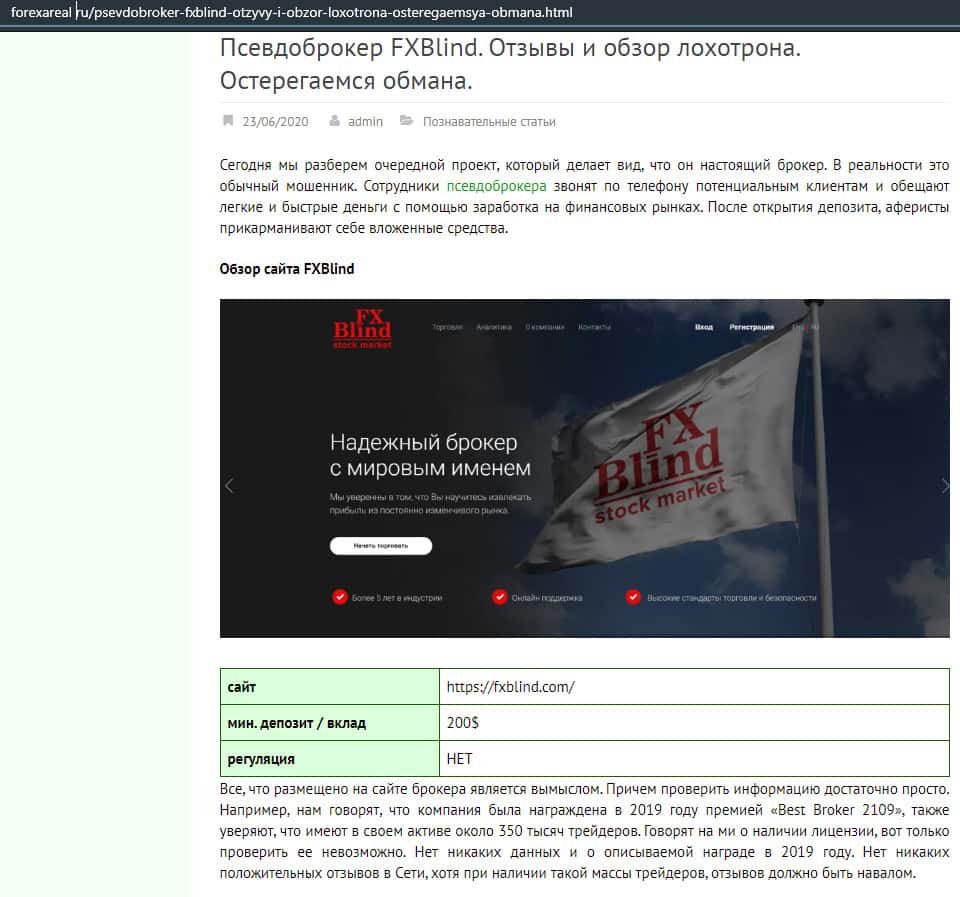Click the Онлайн поддержка text

(x=547, y=598)
